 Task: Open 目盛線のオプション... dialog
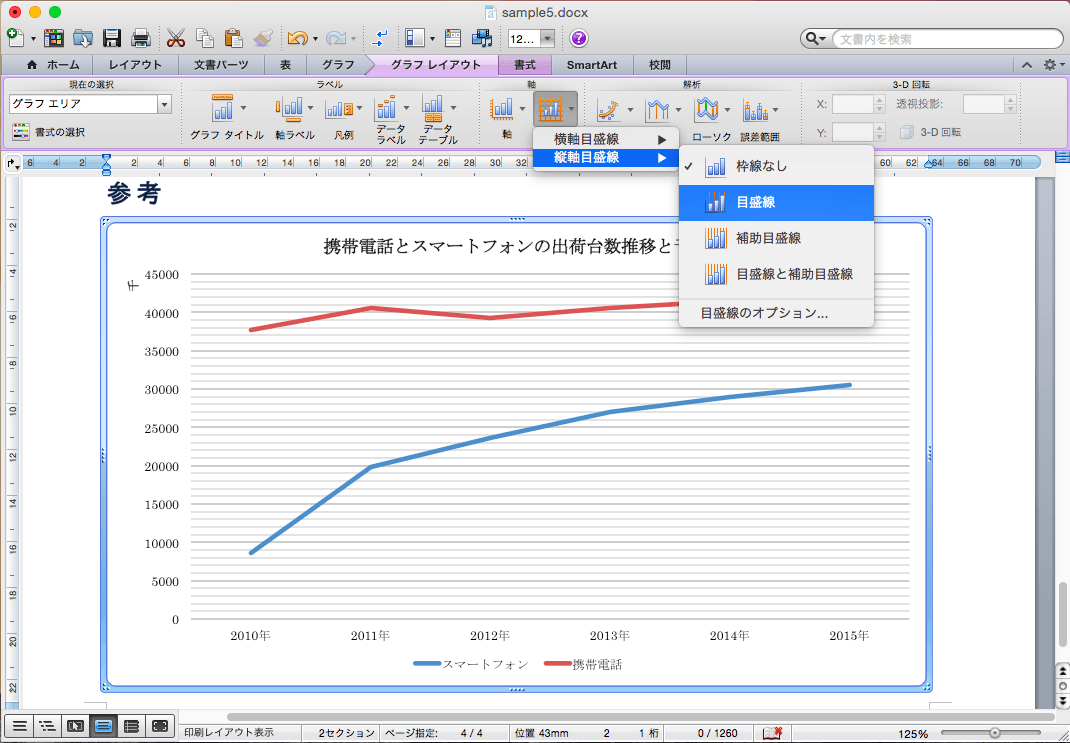[x=777, y=313]
